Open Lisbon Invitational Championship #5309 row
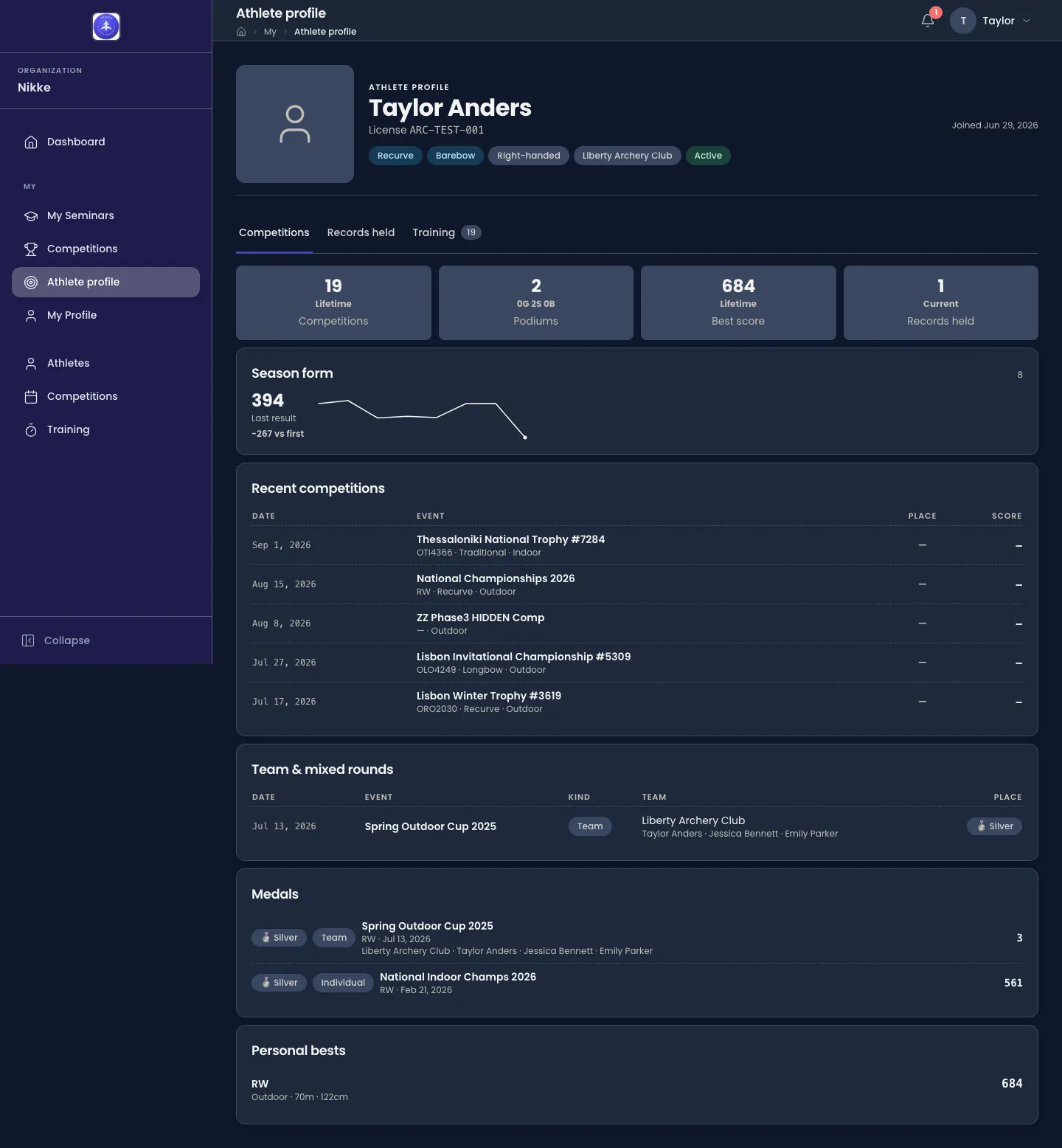 (637, 663)
